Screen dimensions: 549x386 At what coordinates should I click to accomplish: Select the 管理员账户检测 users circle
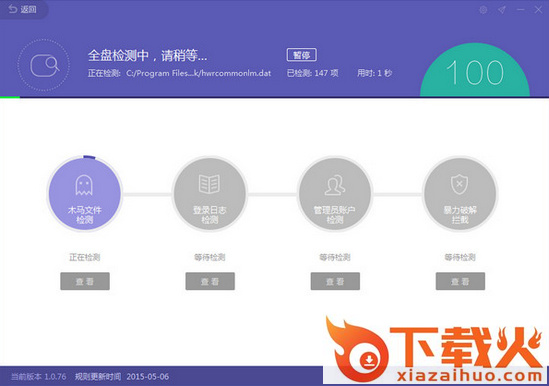pyautogui.click(x=335, y=194)
